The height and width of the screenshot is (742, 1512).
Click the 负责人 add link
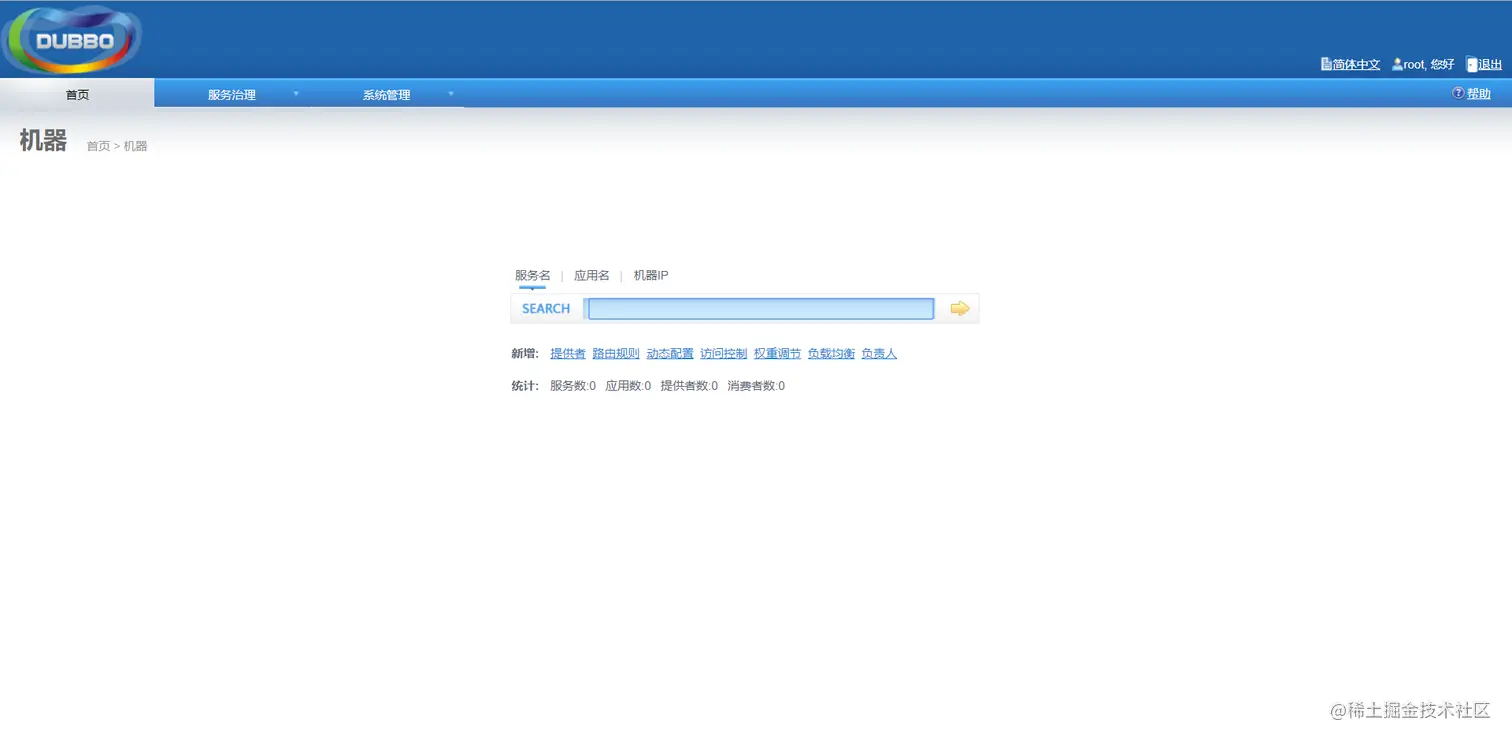[x=879, y=354]
